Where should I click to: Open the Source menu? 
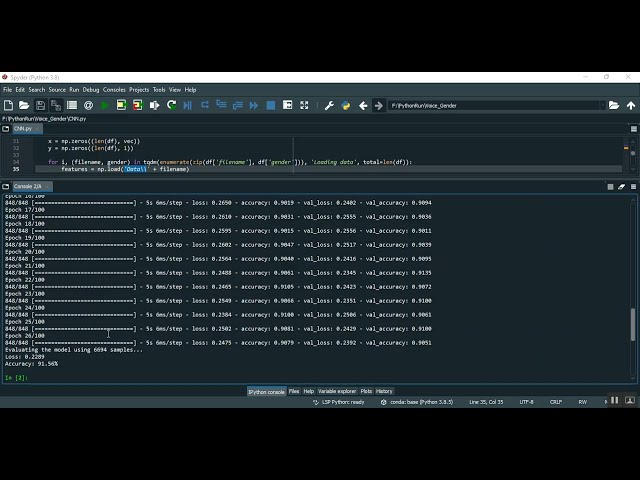[57, 89]
